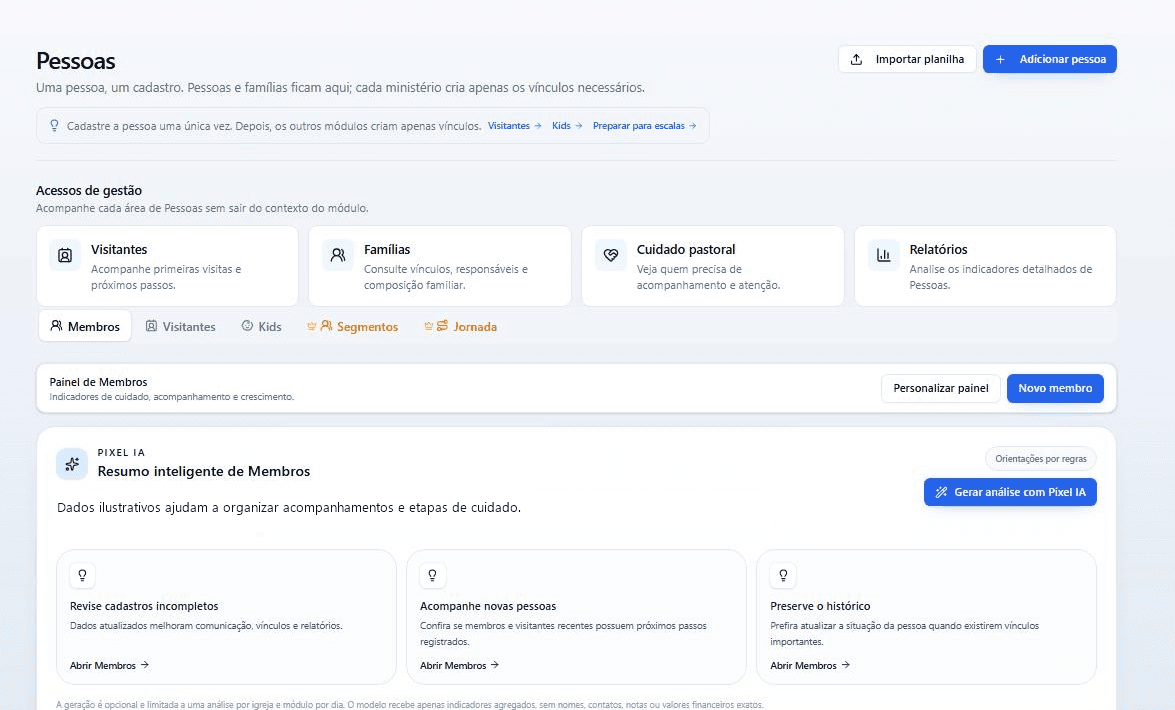Click the lightbulb icon in Revise cadastros incompletos
This screenshot has height=710, width=1175.
pos(82,575)
